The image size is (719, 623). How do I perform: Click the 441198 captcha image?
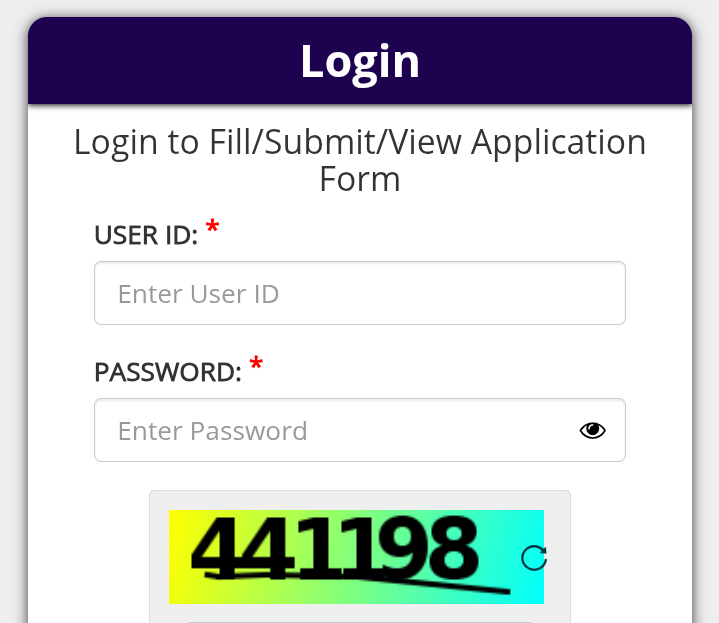pyautogui.click(x=335, y=551)
